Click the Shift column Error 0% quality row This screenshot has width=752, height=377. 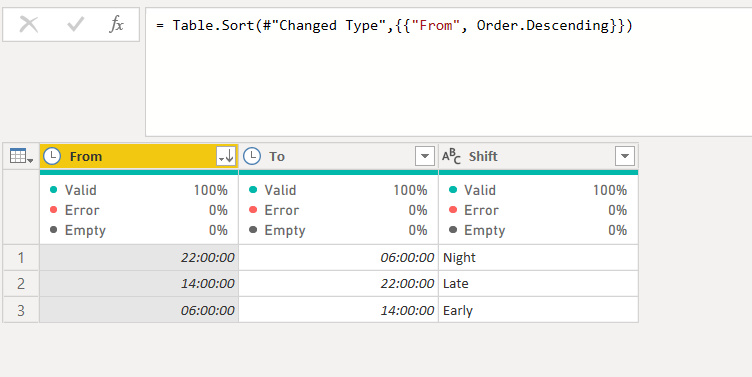coord(539,211)
